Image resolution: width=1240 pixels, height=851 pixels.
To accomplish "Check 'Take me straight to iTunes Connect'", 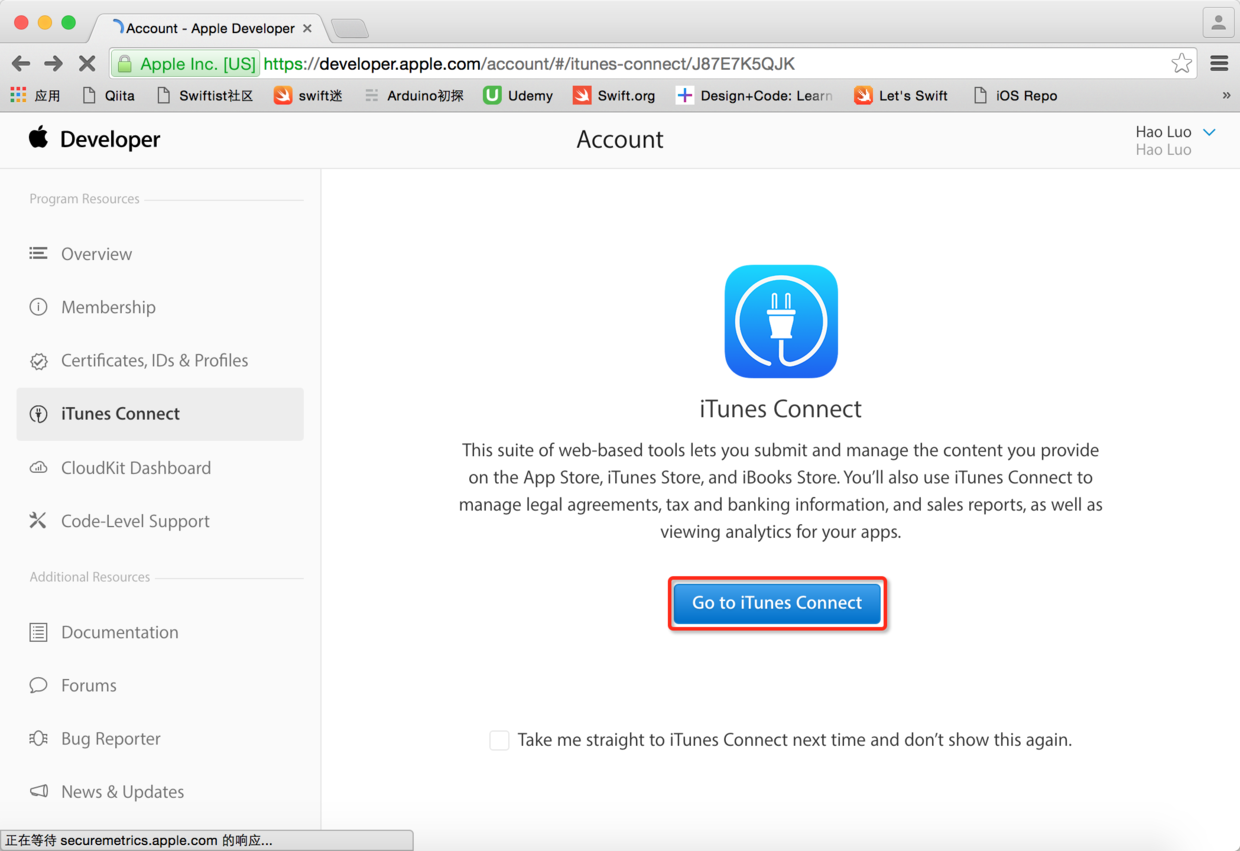I will pos(499,740).
